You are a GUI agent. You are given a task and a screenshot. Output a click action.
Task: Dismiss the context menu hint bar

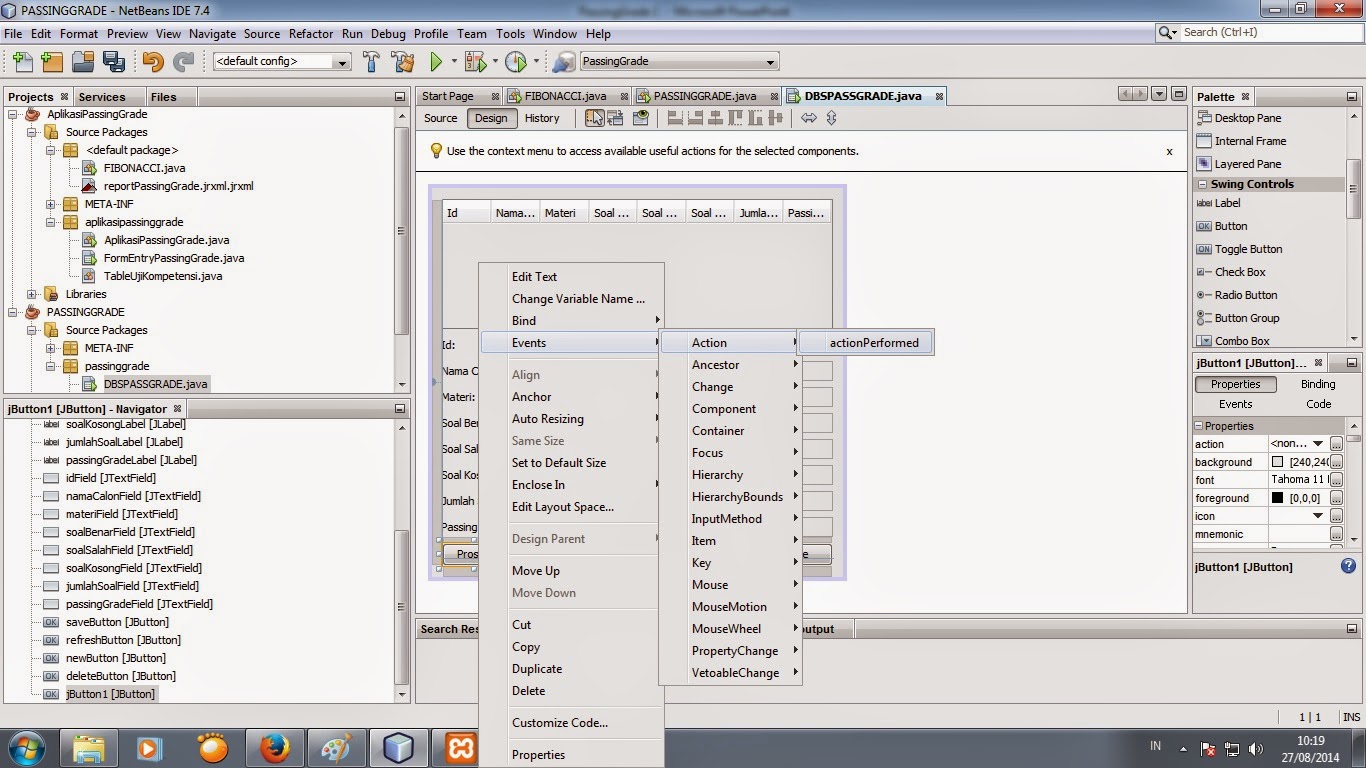tap(1169, 152)
